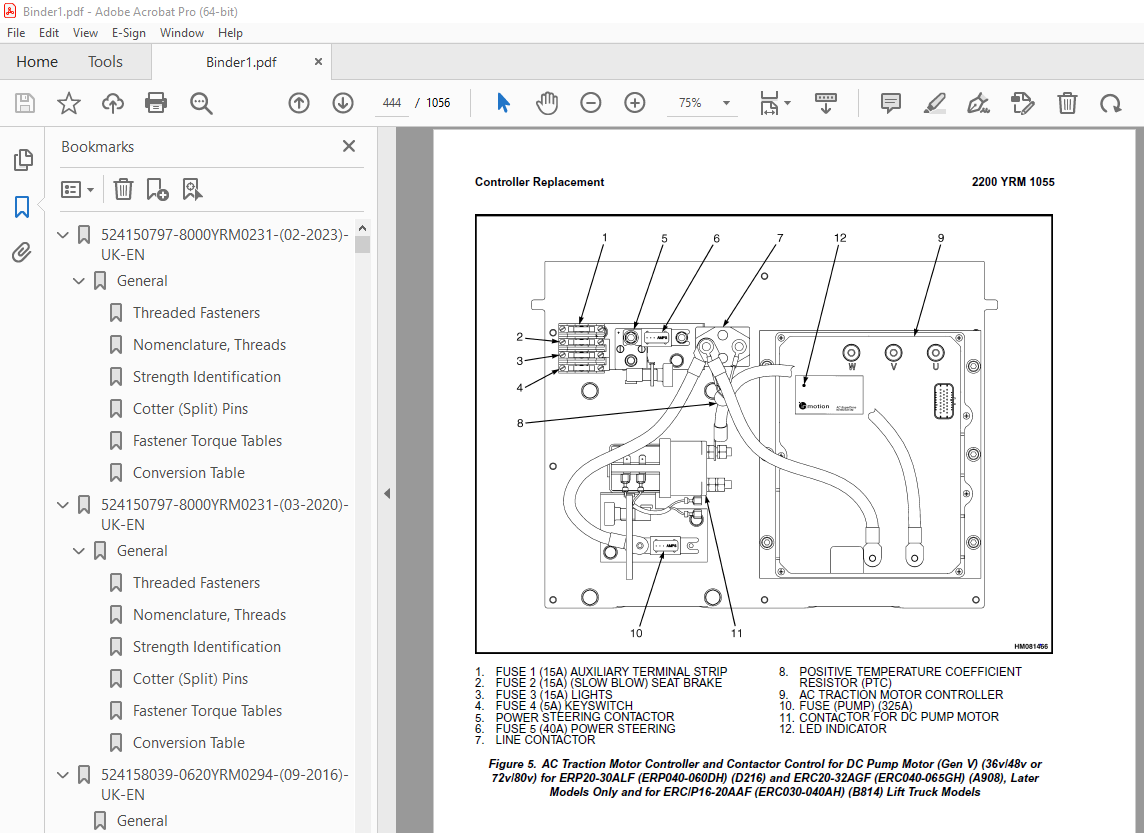The height and width of the screenshot is (833, 1144).
Task: Click the find current bookmark icon
Action: 192,190
